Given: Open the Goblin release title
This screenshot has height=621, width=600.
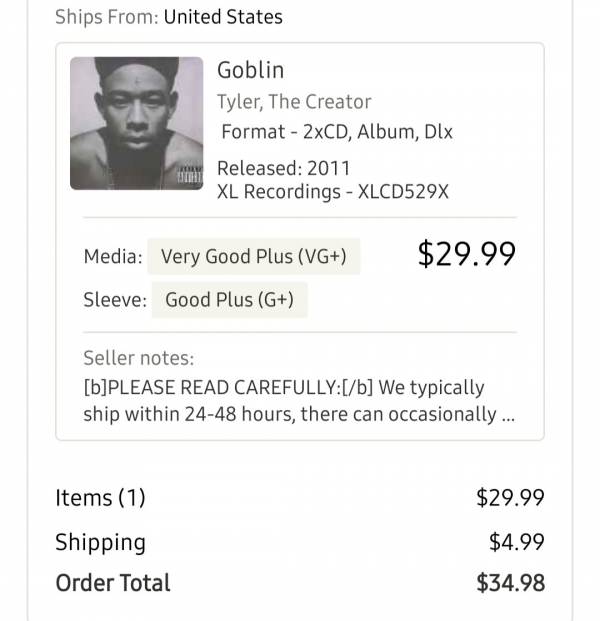Looking at the screenshot, I should [x=250, y=70].
